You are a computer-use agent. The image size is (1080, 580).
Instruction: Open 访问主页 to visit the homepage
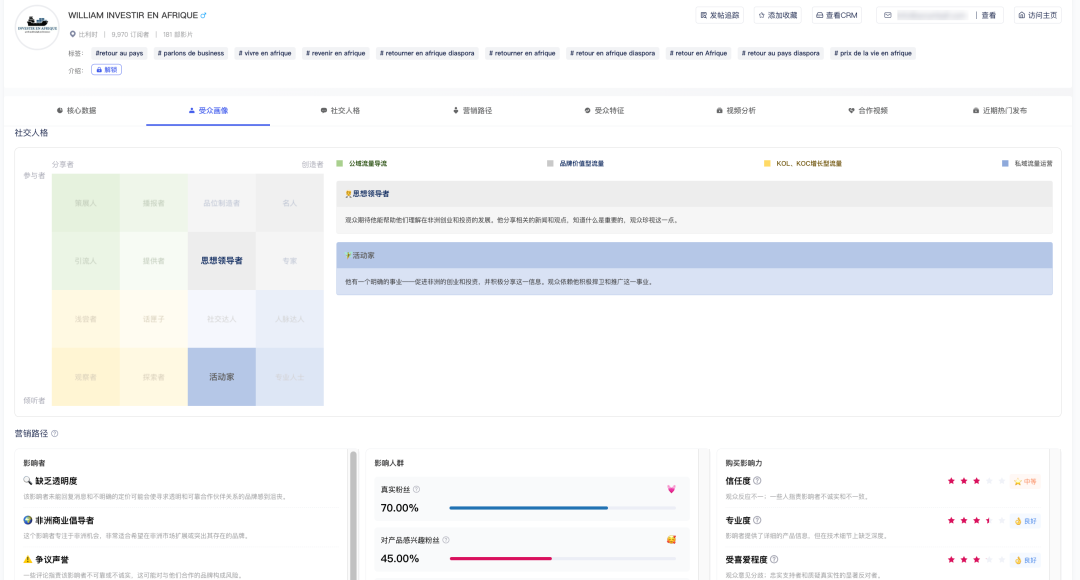[x=1037, y=15]
